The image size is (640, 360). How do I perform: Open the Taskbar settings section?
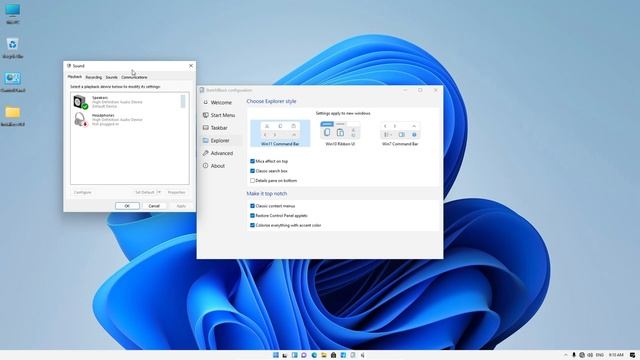(x=221, y=128)
